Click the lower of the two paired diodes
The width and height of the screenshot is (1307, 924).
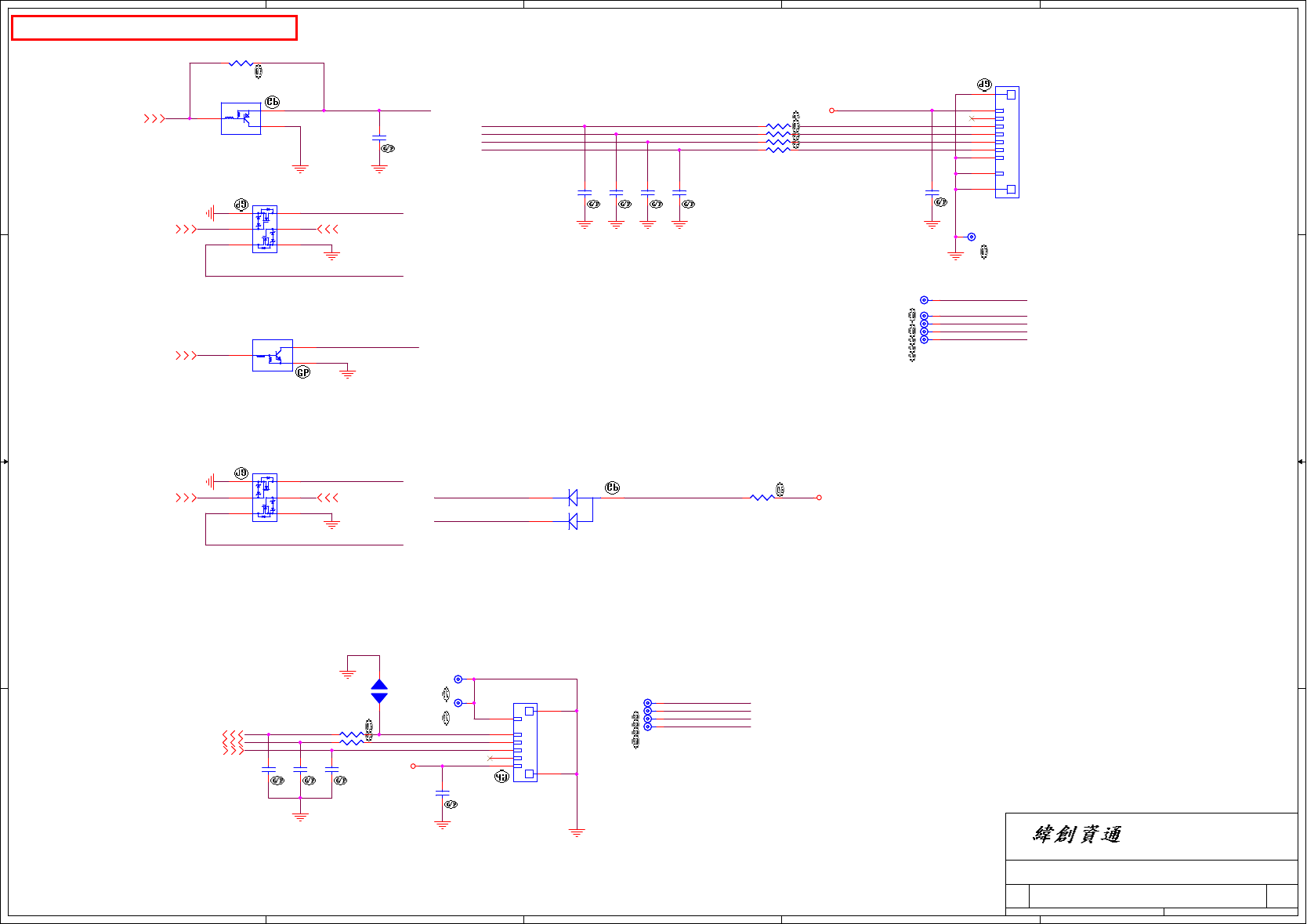tap(573, 521)
